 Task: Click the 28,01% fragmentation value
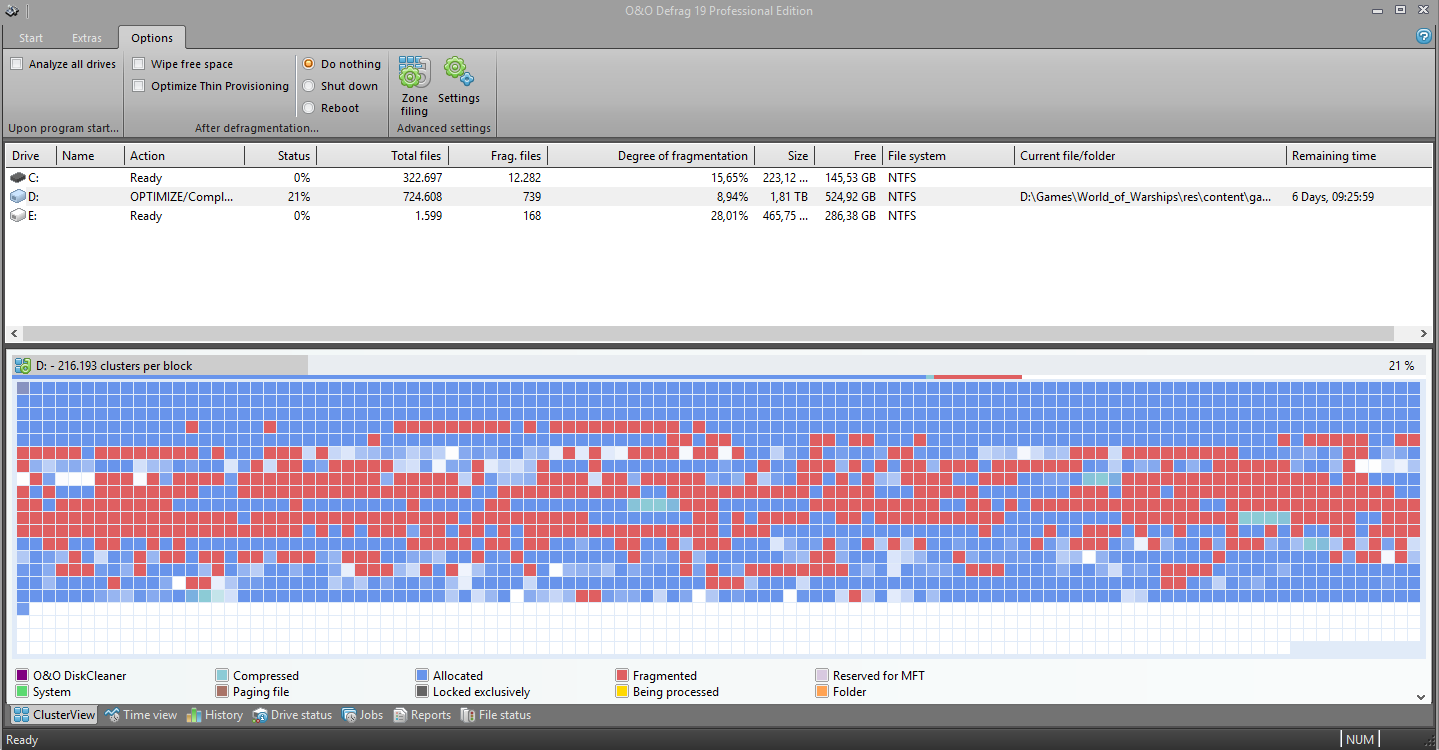[x=729, y=216]
